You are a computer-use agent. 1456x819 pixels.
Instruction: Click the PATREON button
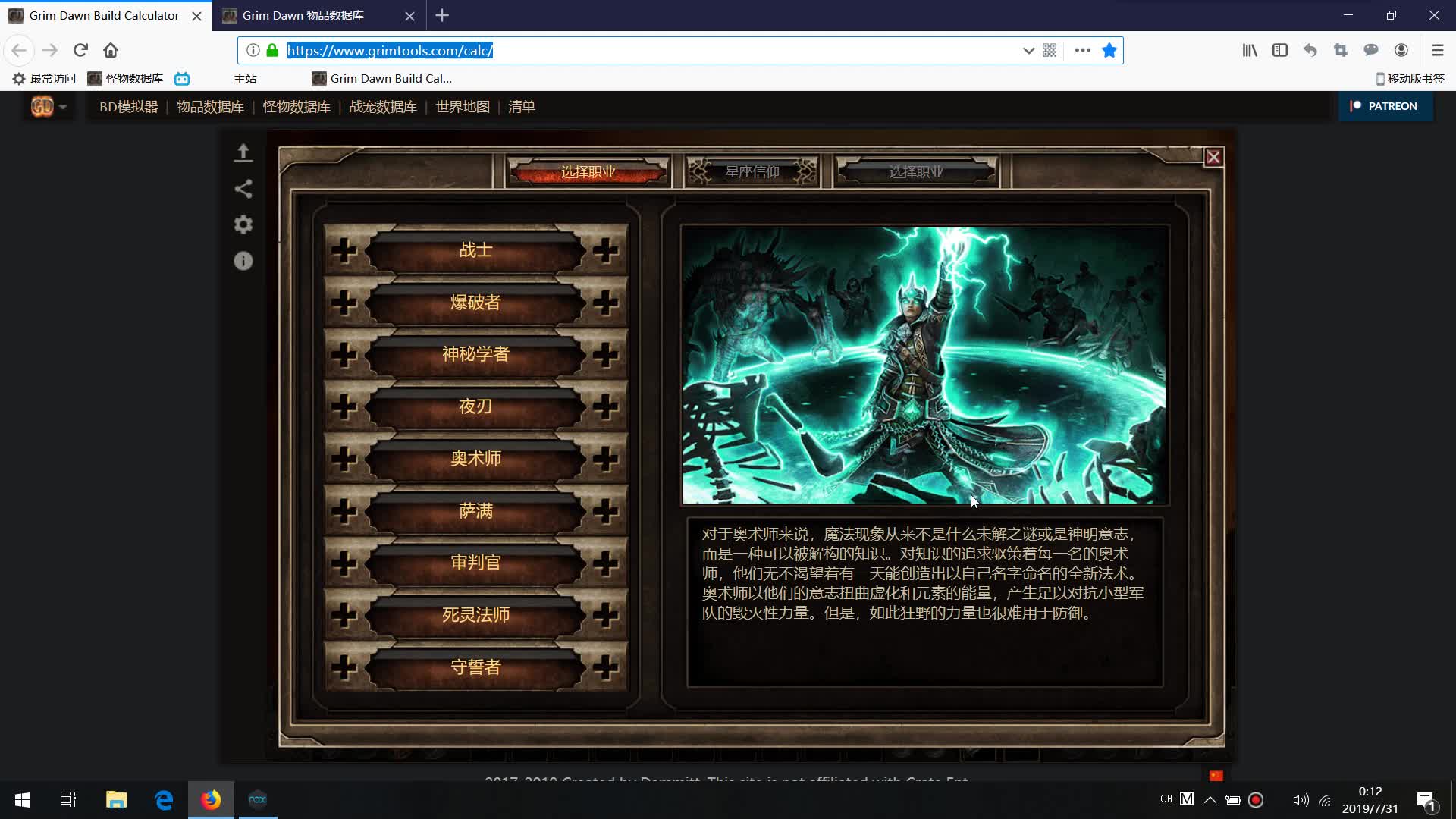1385,106
